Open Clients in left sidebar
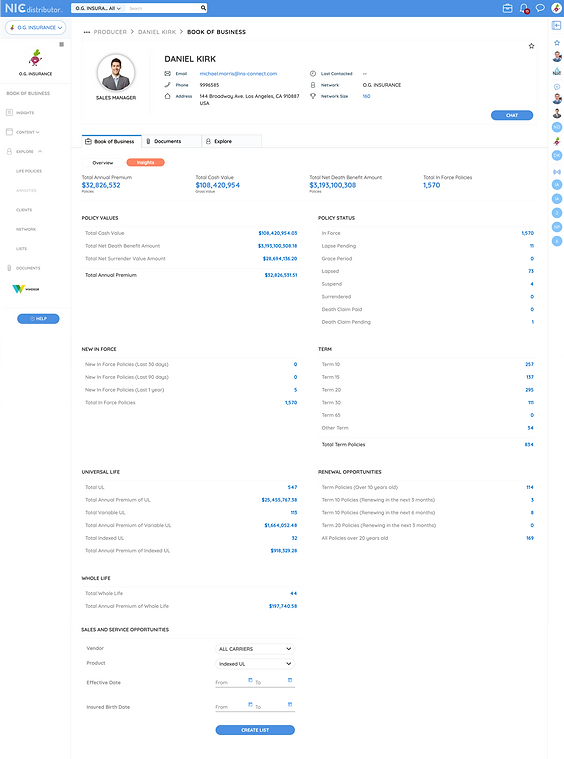 point(24,210)
